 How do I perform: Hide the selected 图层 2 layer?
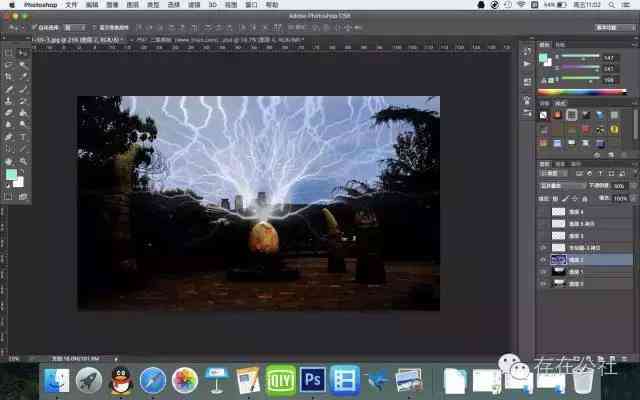click(x=543, y=260)
